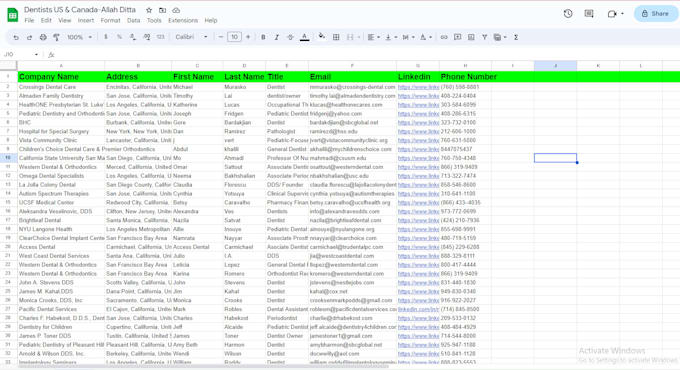Open the Calibri font dropdown
The image size is (680, 370).
click(x=191, y=37)
